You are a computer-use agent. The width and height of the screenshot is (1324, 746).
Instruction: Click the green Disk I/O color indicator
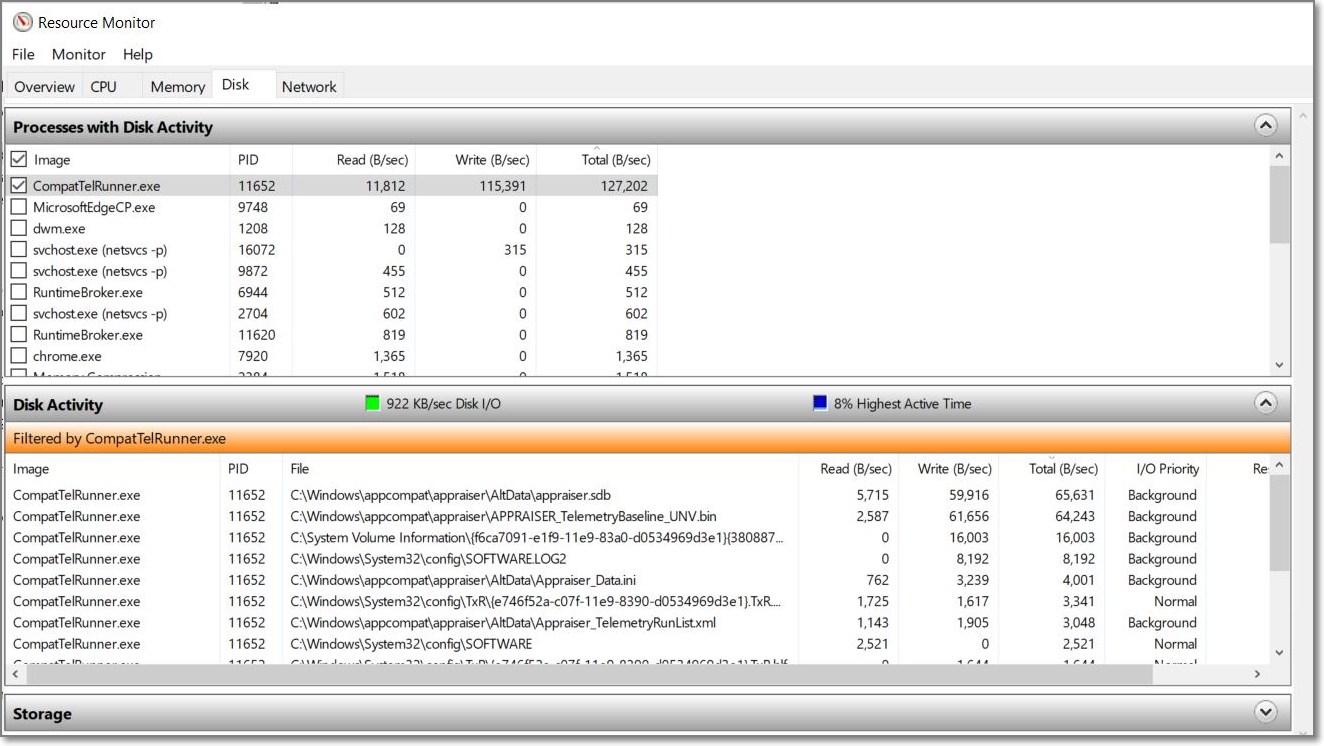point(373,404)
